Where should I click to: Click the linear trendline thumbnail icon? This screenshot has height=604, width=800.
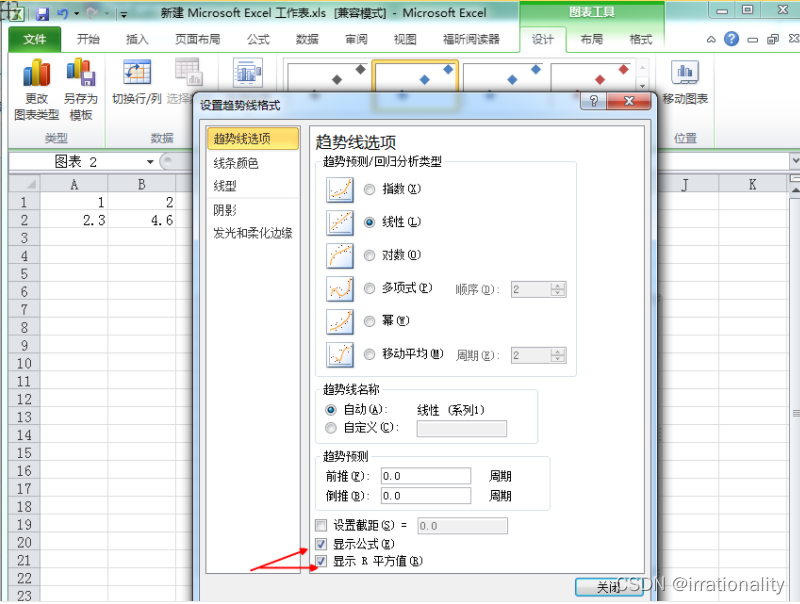(340, 222)
